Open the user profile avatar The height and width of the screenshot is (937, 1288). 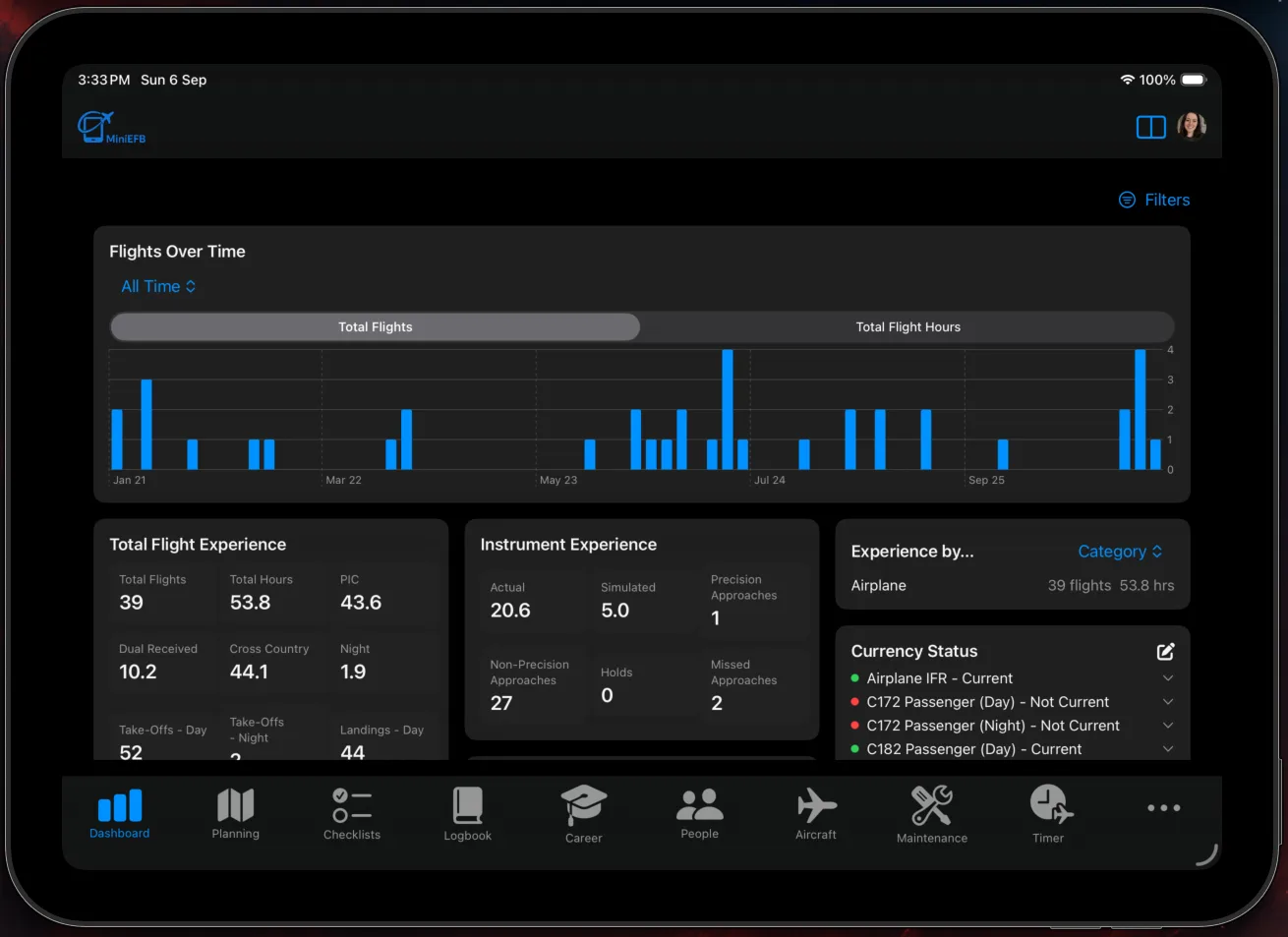(x=1192, y=126)
